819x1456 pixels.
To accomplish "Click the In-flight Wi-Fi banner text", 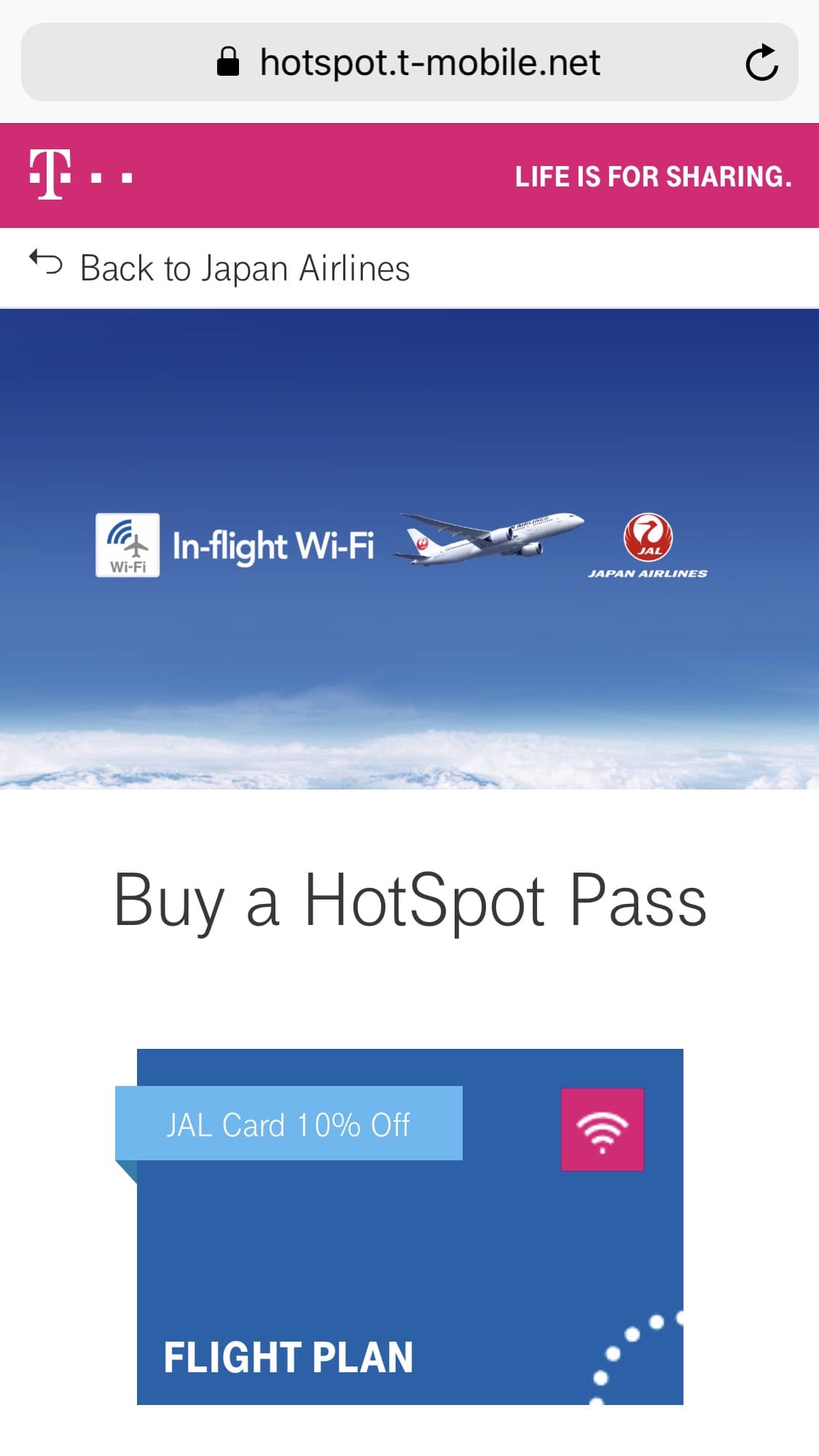I will coord(273,546).
